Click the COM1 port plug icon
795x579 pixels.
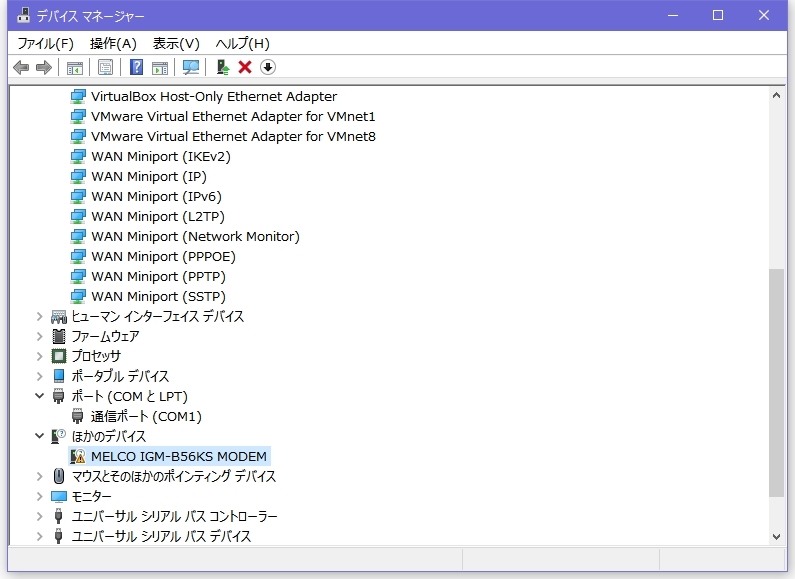click(x=78, y=416)
